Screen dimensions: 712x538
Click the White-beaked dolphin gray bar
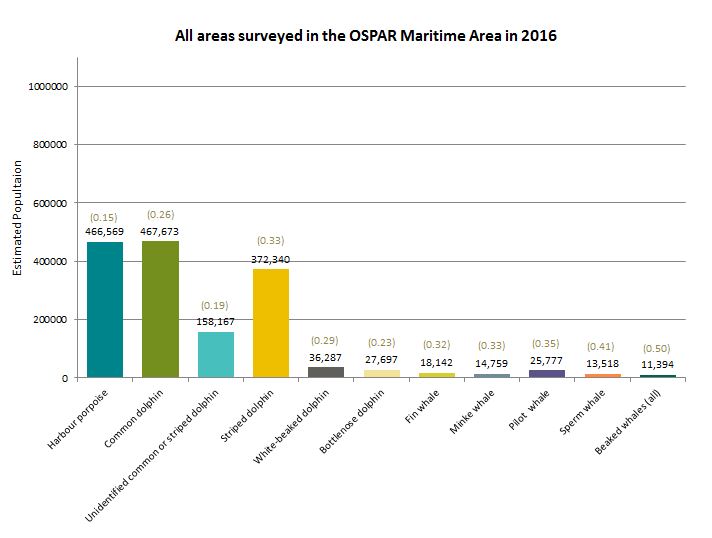click(x=325, y=372)
